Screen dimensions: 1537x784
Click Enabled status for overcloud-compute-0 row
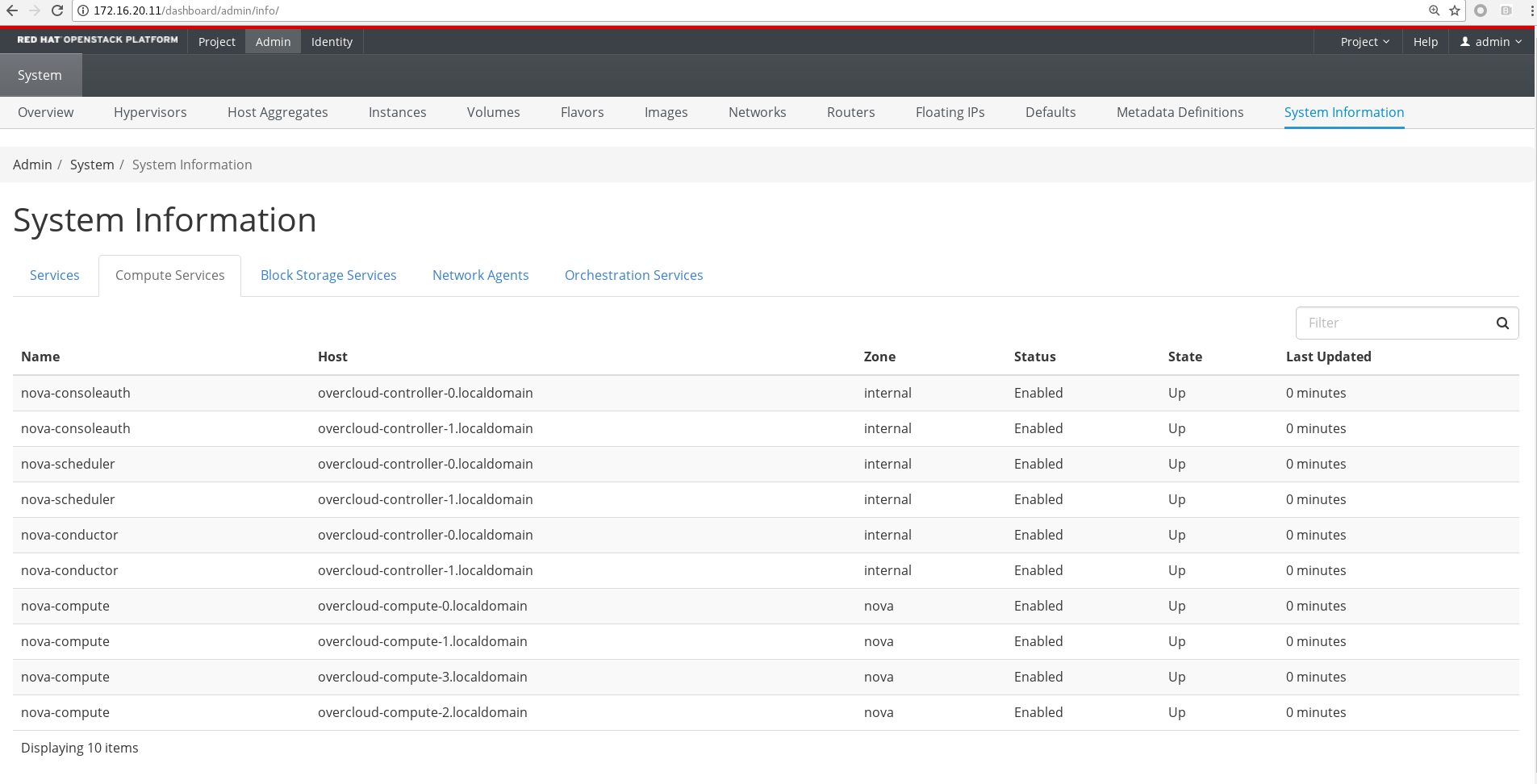pyautogui.click(x=1038, y=606)
